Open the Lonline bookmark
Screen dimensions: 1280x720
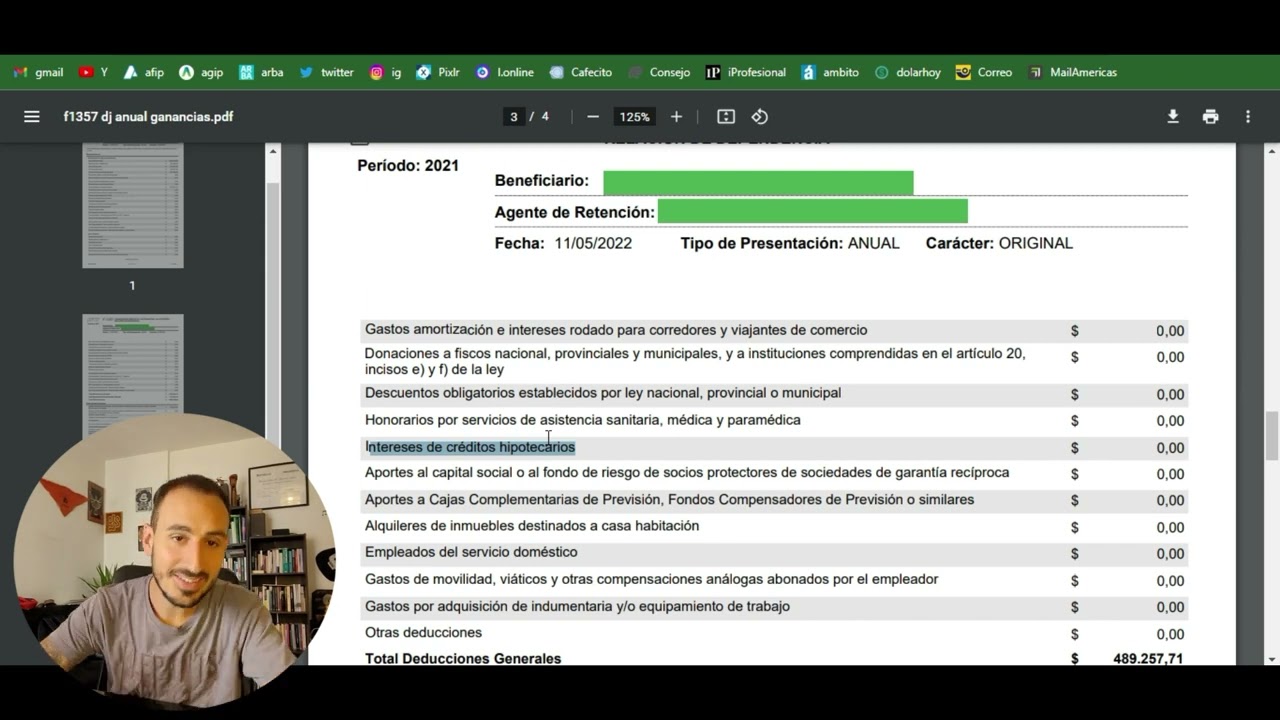505,72
